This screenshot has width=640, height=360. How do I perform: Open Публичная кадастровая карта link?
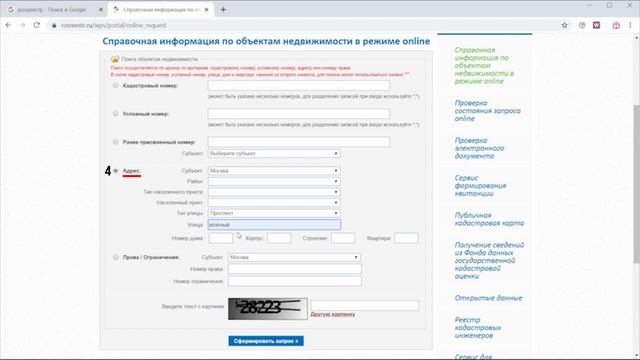pos(489,219)
